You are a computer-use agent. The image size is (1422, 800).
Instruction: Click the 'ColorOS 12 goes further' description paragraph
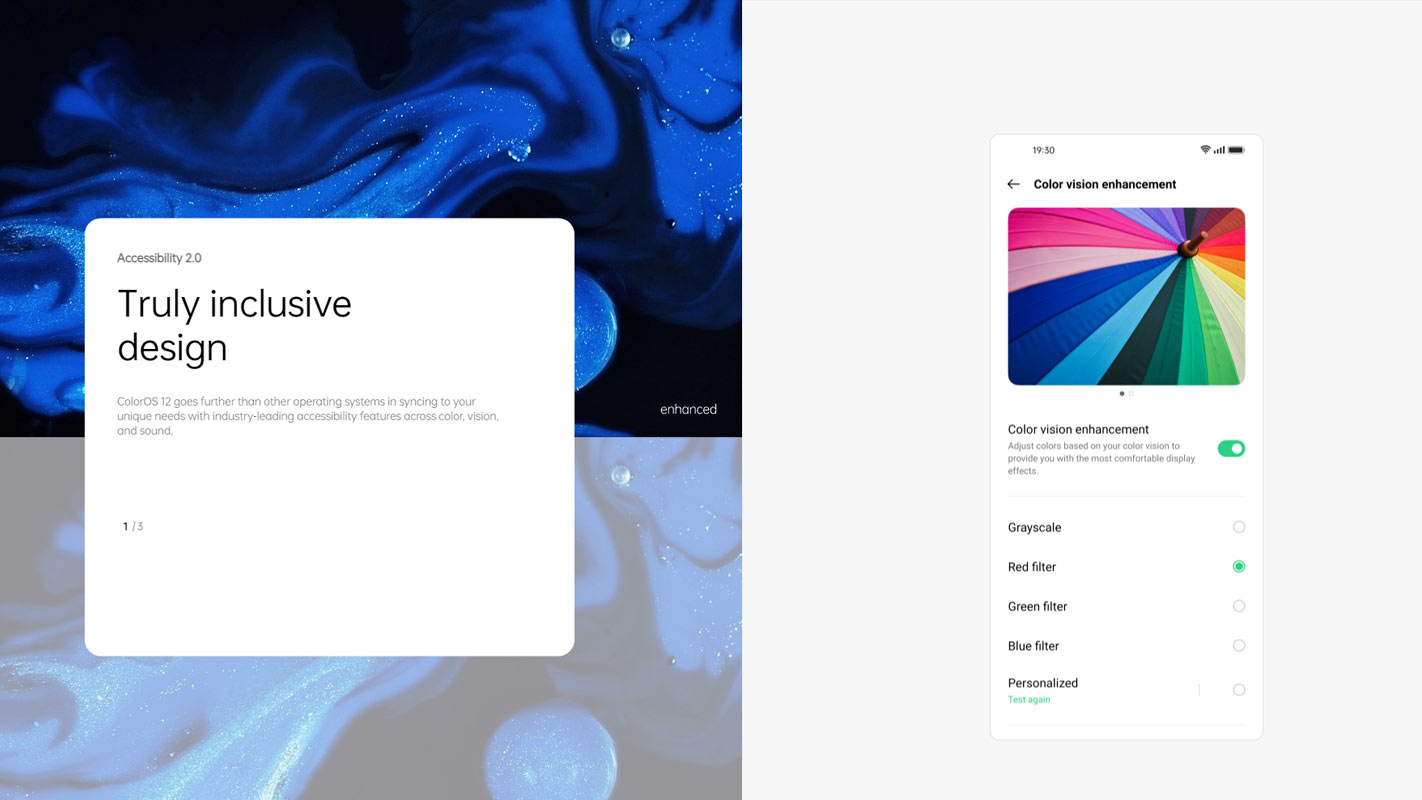click(x=308, y=416)
